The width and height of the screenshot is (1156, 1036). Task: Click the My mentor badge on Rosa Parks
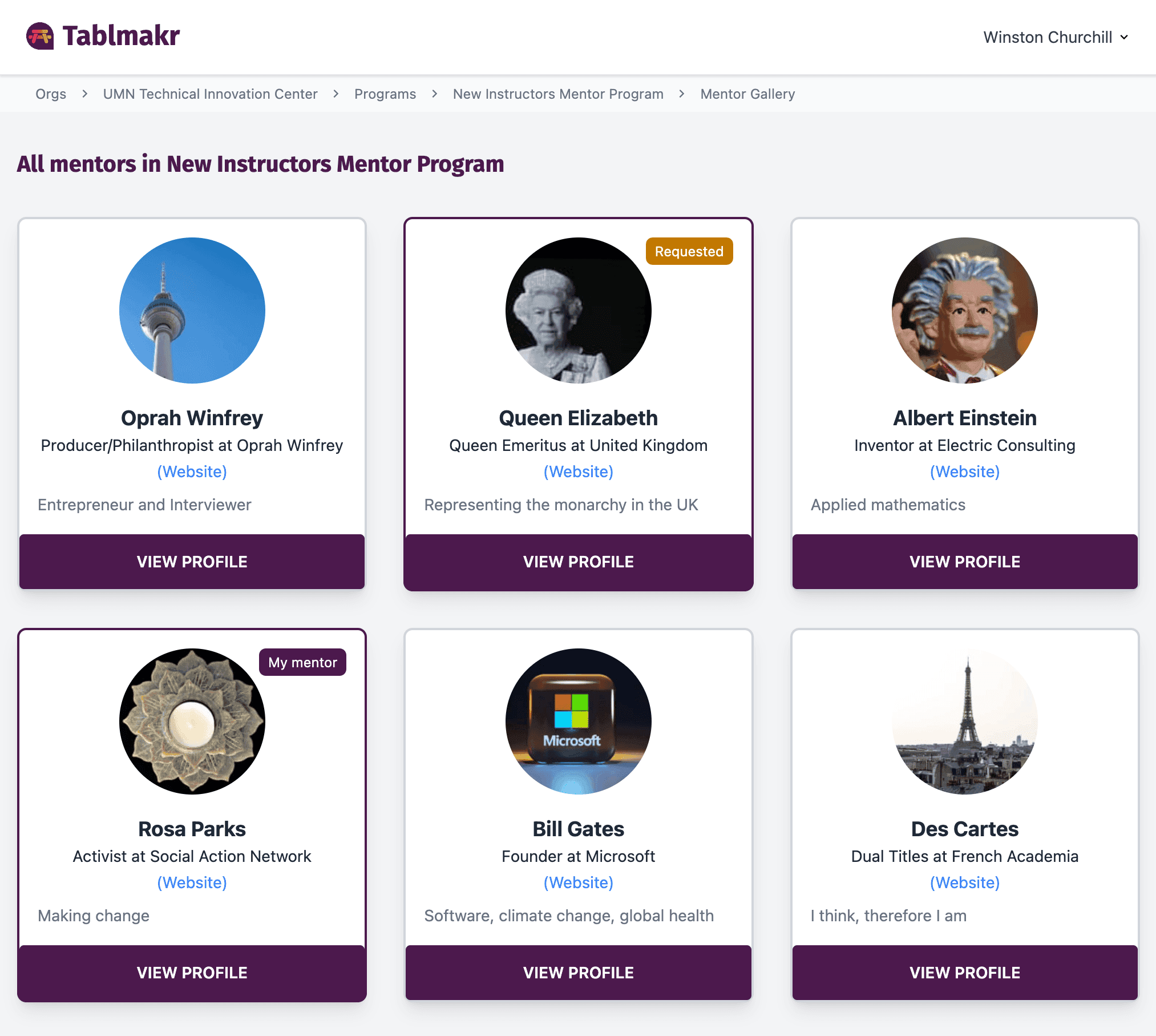(x=302, y=662)
